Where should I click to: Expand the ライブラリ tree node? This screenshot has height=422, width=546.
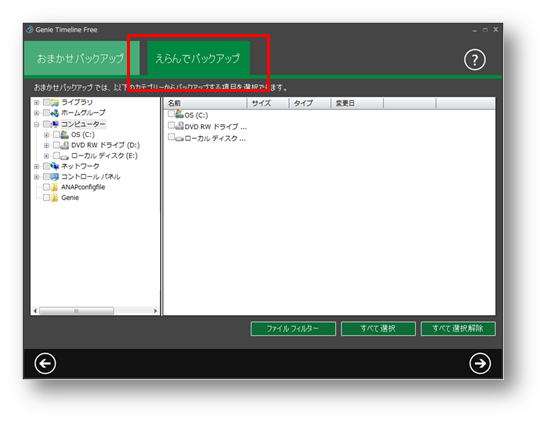point(36,103)
